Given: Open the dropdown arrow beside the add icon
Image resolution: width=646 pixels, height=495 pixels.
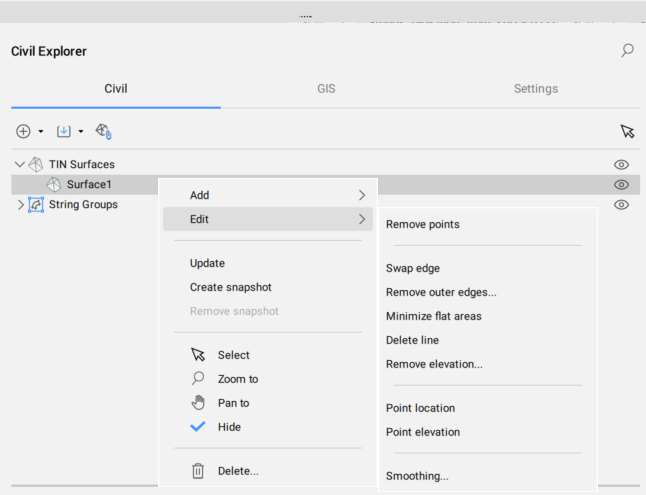Looking at the screenshot, I should coord(41,132).
